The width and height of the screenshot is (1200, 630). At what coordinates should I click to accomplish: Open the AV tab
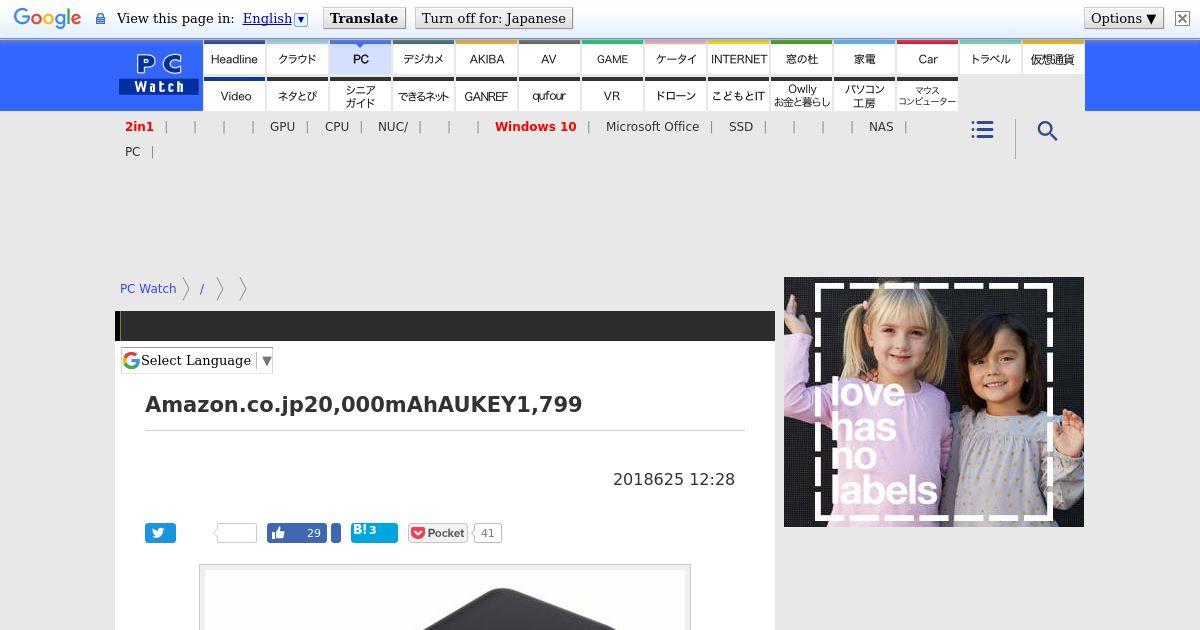[549, 58]
